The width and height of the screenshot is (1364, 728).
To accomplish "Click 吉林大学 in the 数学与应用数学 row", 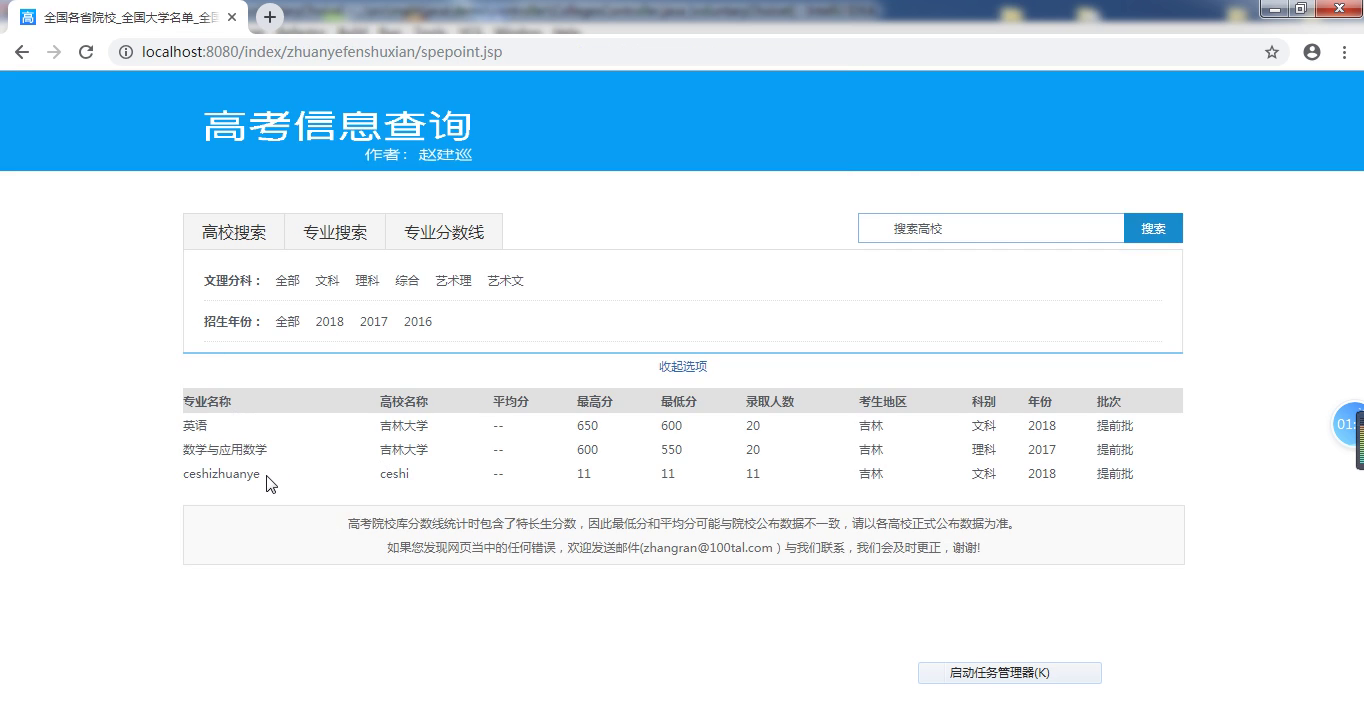I will tap(404, 450).
